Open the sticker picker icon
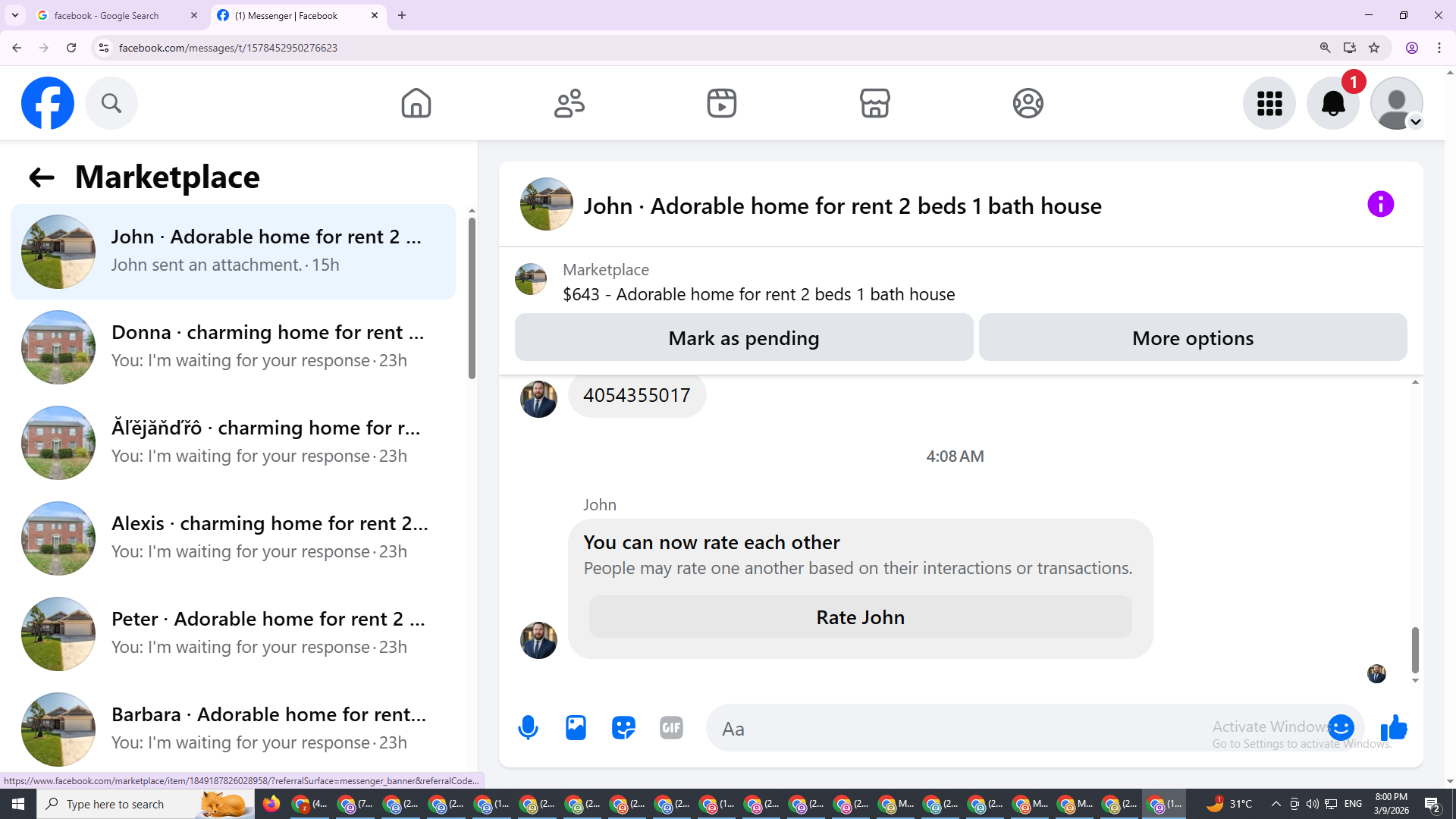This screenshot has height=819, width=1456. tap(623, 728)
